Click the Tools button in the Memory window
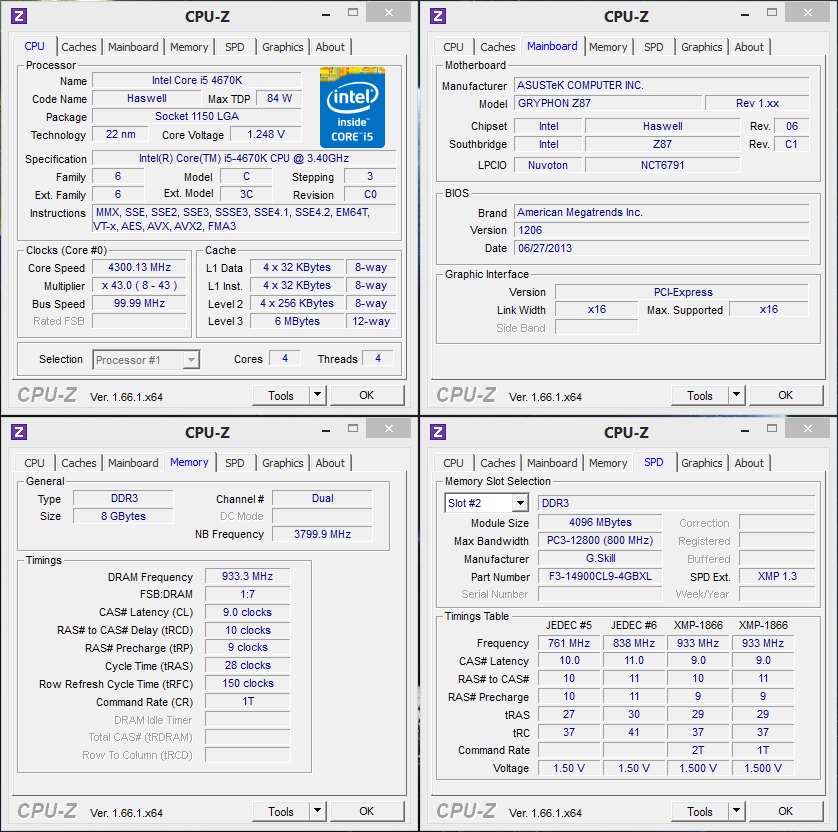Screen dimensions: 838x832 281,811
